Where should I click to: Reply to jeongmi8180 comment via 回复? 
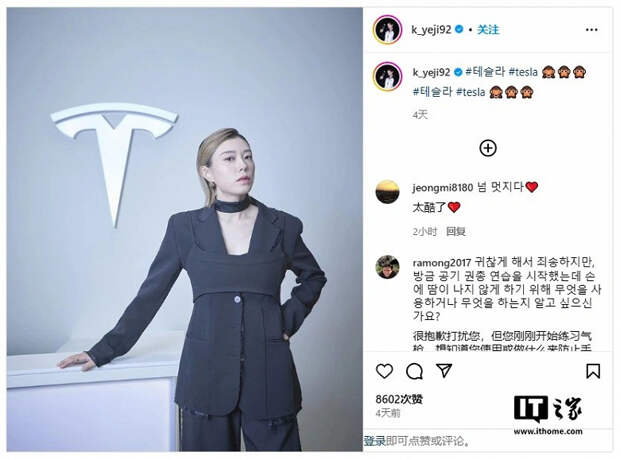[x=456, y=231]
